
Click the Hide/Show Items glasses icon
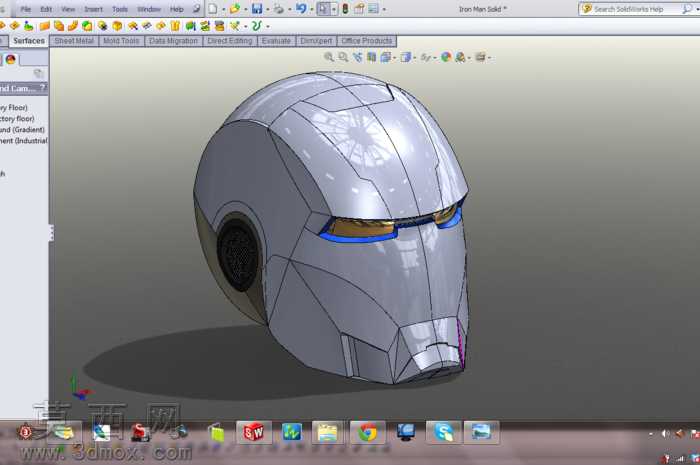(426, 57)
